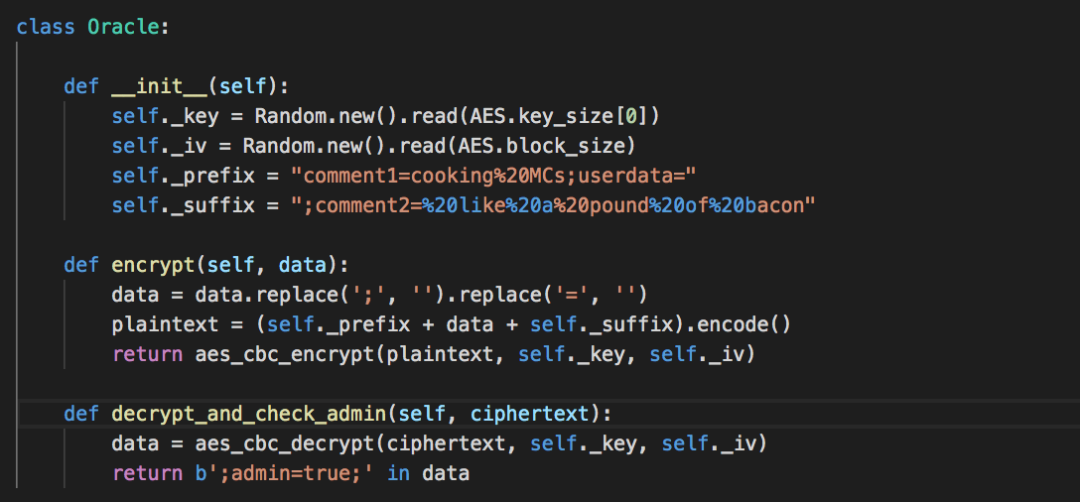Image resolution: width=1080 pixels, height=502 pixels.
Task: Click the encrypt method name in its definition
Action: (x=146, y=266)
